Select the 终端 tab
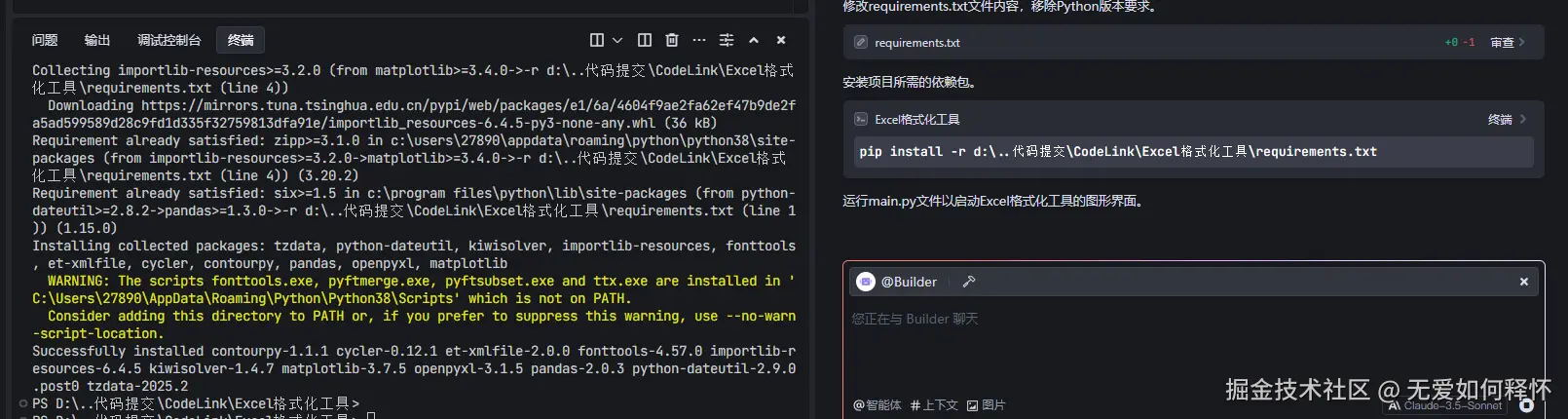 241,40
